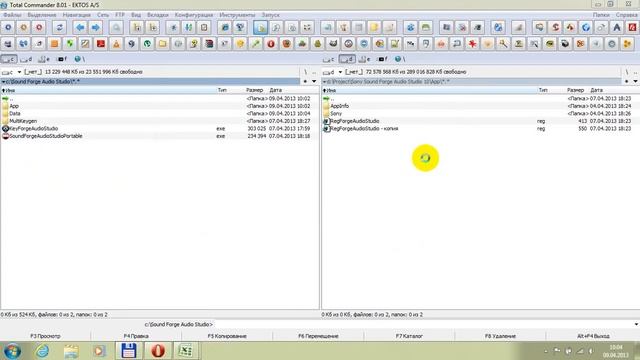Click F6 Перемещение button

click(x=318, y=336)
